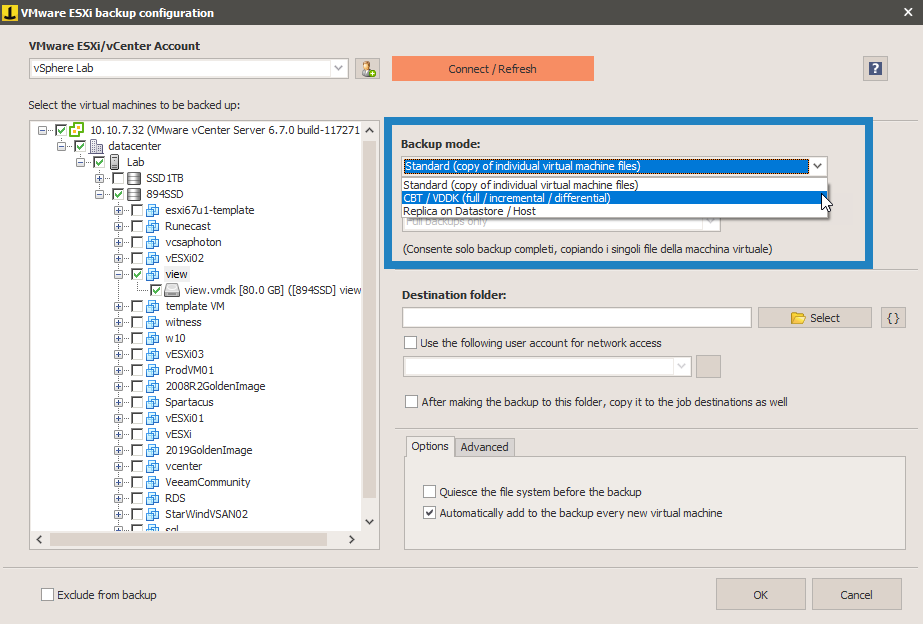Click the template VM icon
The height and width of the screenshot is (624, 923).
coord(153,306)
